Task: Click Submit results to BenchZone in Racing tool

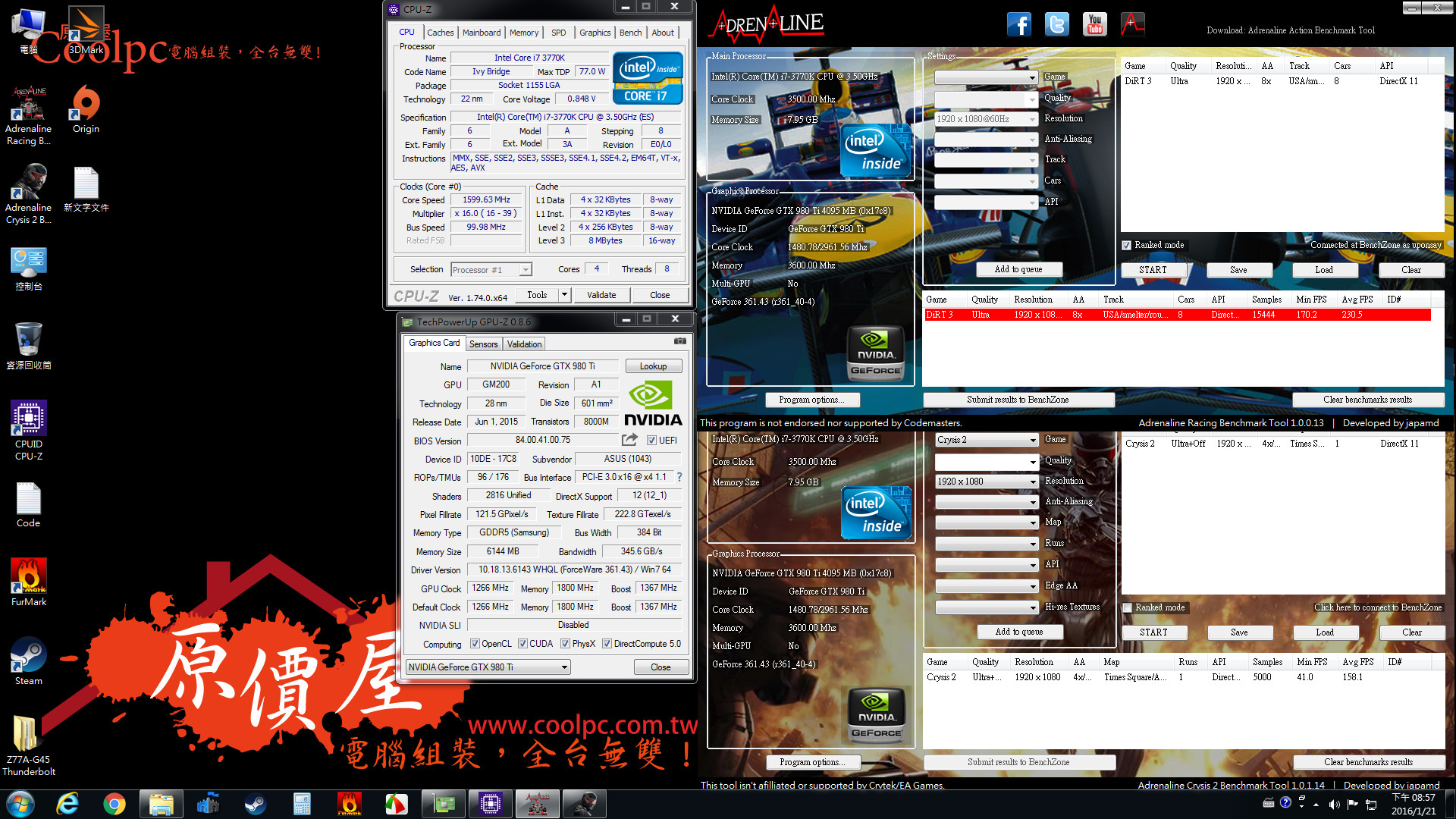Action: point(1018,400)
